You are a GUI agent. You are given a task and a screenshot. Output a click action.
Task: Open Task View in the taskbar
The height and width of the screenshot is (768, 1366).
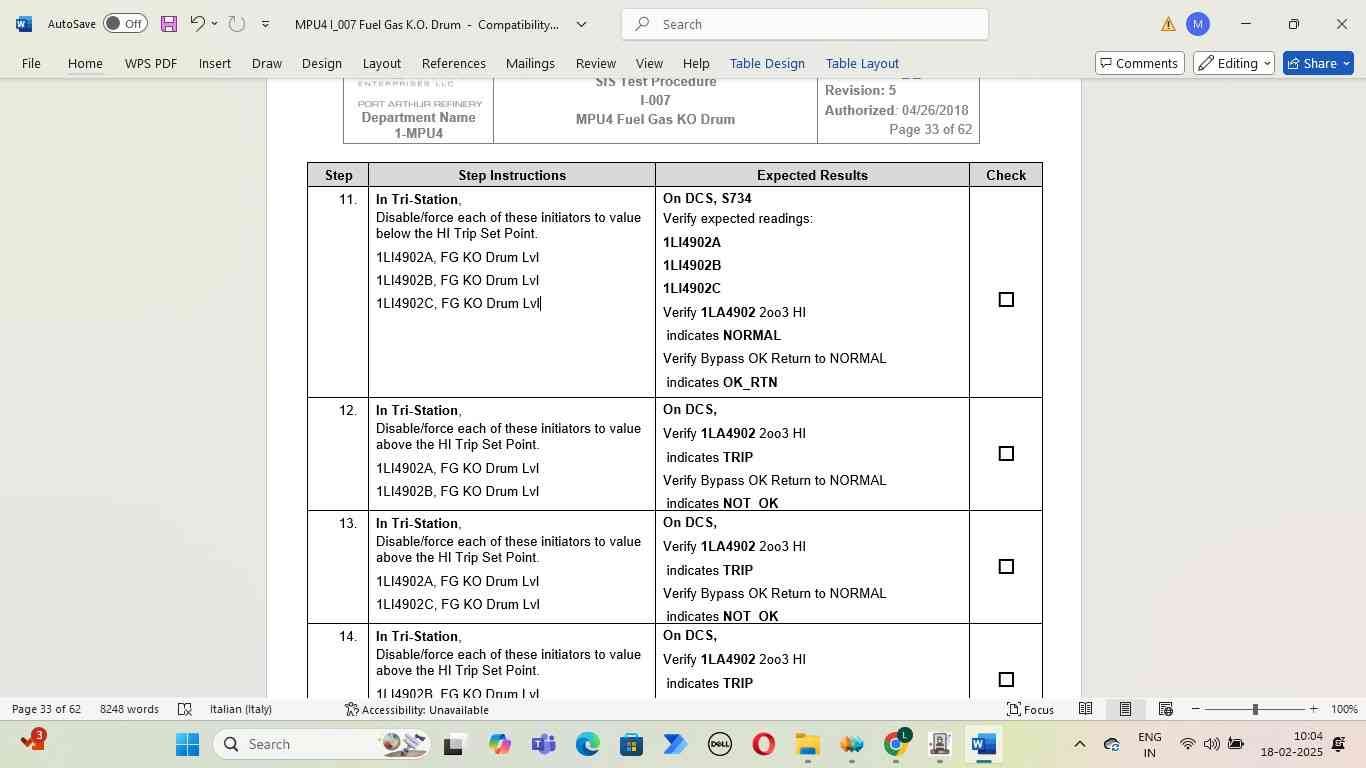(454, 744)
